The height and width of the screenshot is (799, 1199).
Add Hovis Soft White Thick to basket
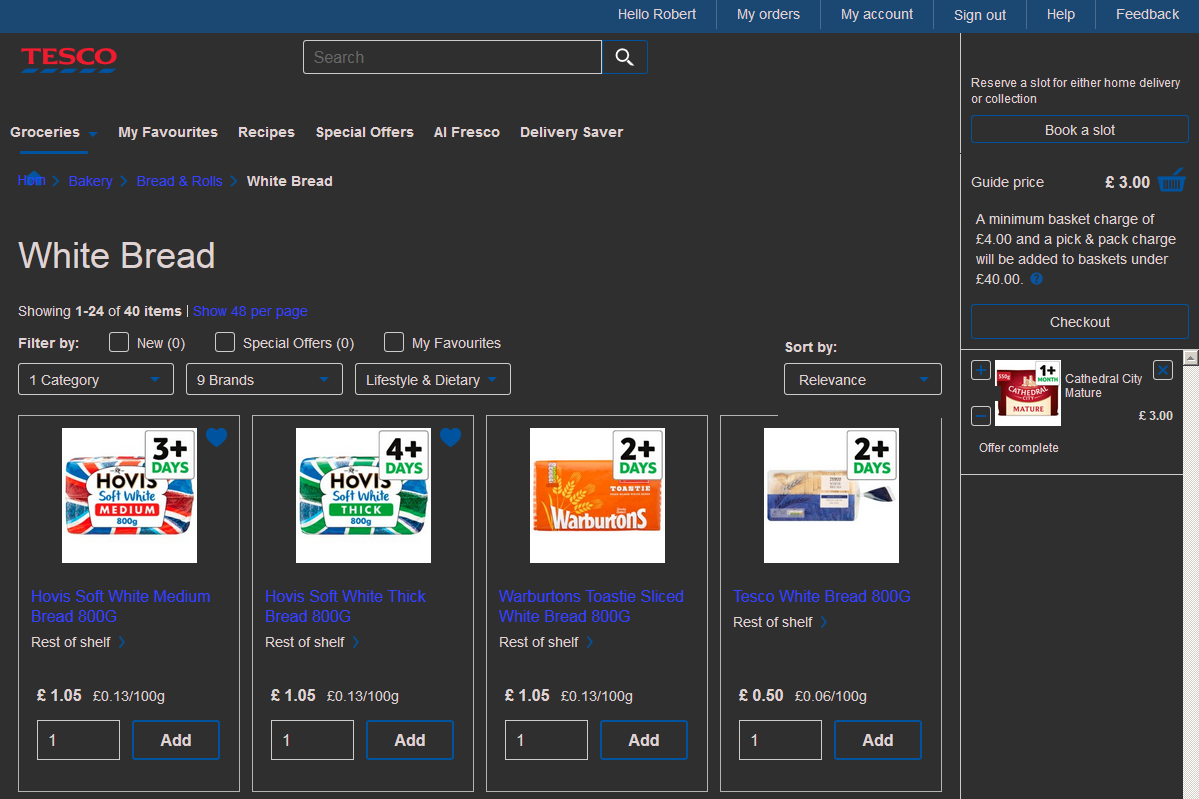point(410,740)
